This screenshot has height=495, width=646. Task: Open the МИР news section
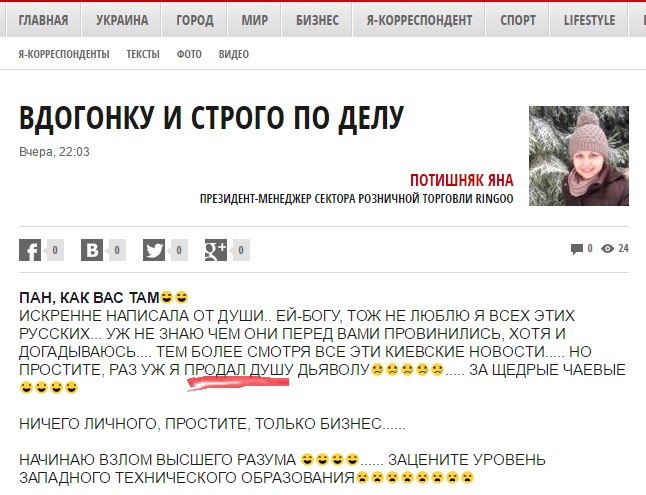pos(255,20)
